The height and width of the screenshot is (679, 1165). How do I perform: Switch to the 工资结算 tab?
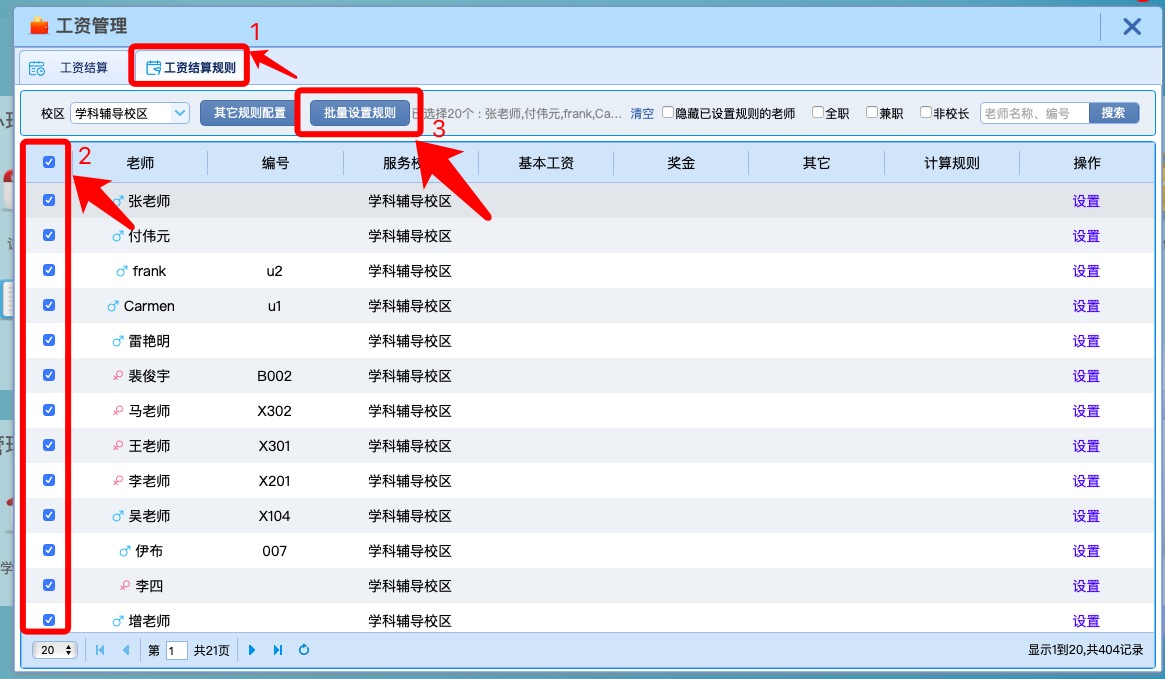(x=72, y=68)
